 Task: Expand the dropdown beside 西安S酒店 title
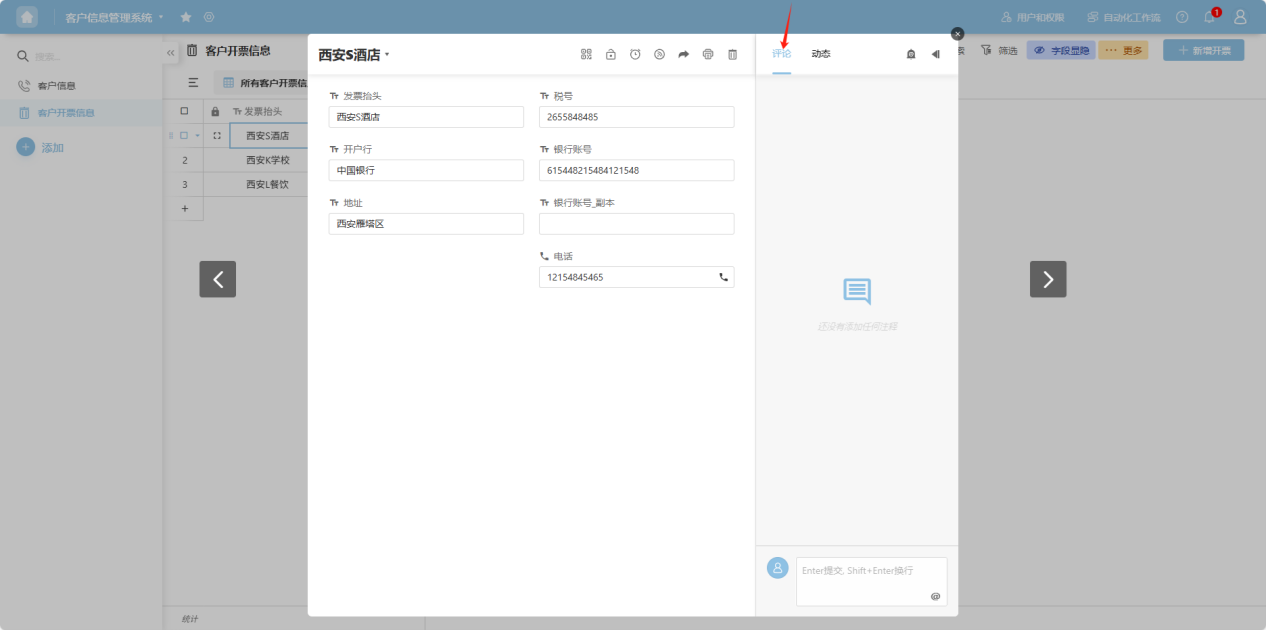point(387,55)
